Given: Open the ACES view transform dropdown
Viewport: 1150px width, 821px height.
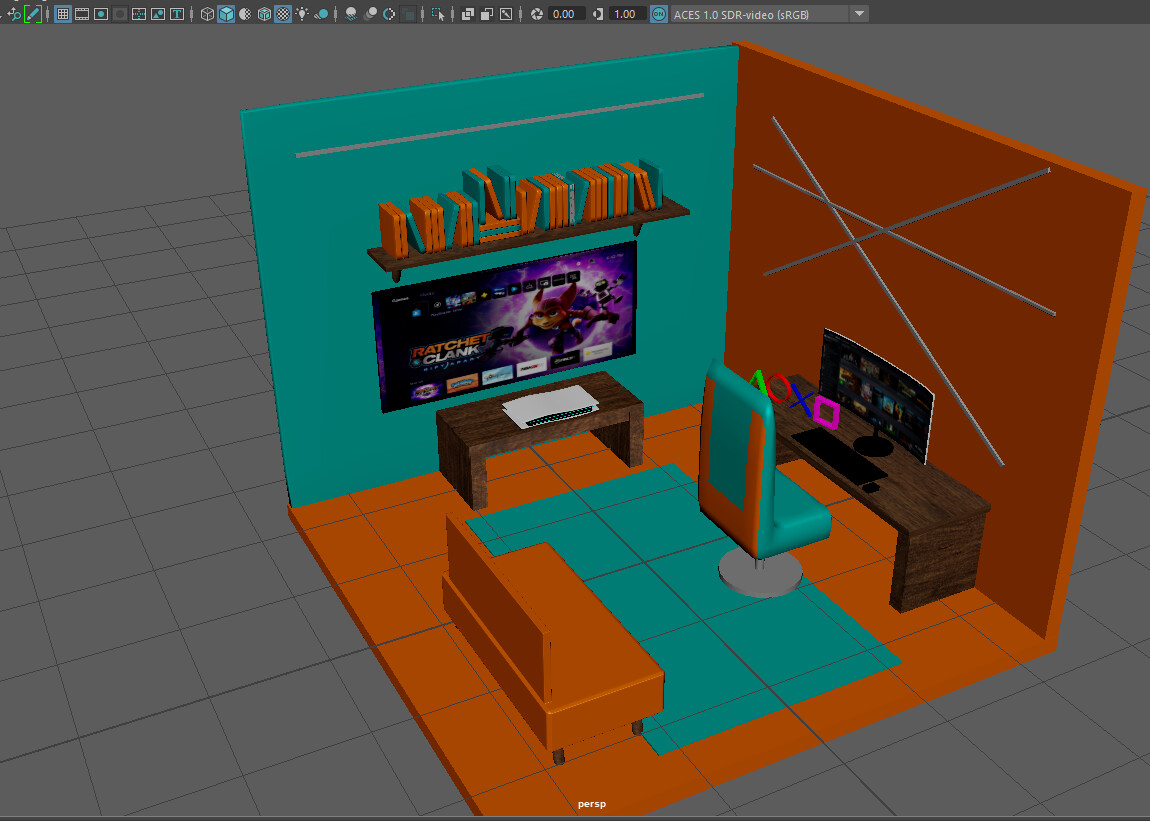Looking at the screenshot, I should click(x=858, y=14).
